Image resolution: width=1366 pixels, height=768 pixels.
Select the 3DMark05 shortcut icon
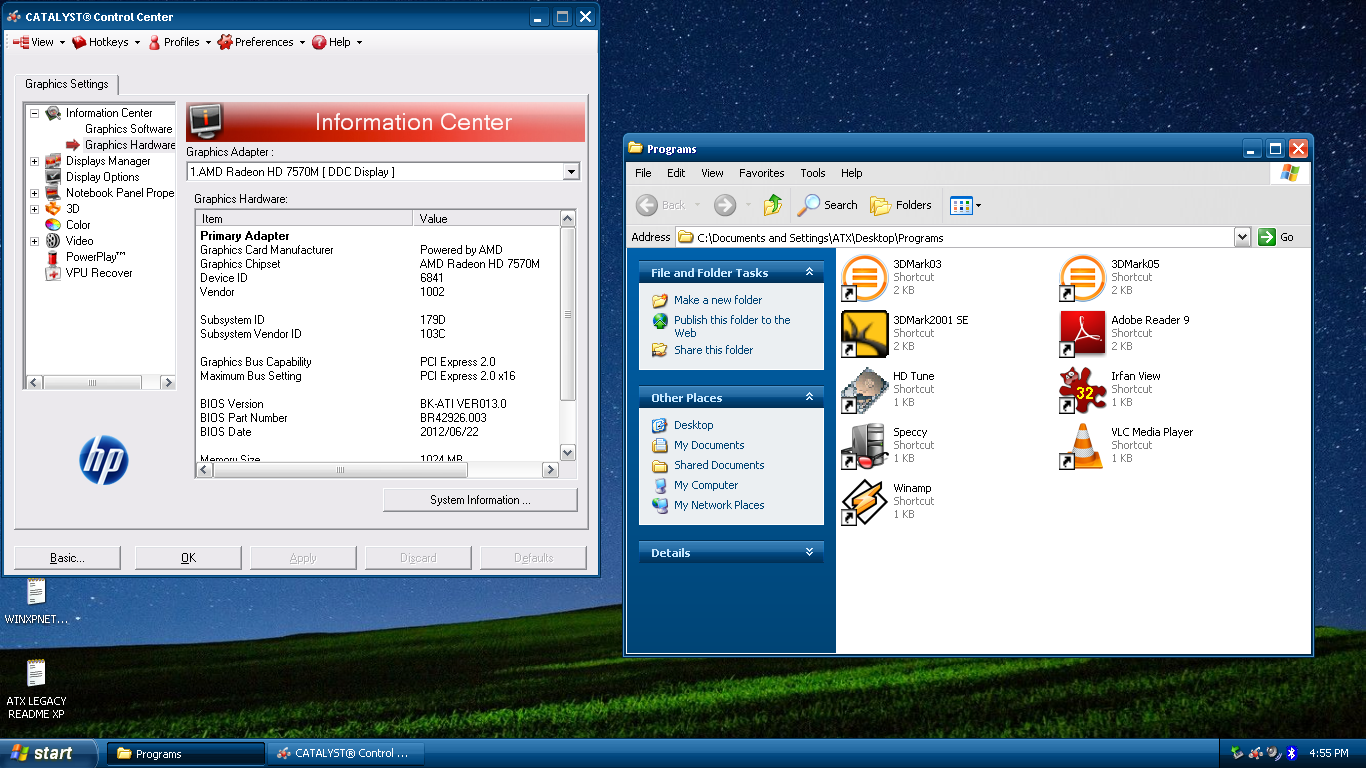(x=1082, y=278)
